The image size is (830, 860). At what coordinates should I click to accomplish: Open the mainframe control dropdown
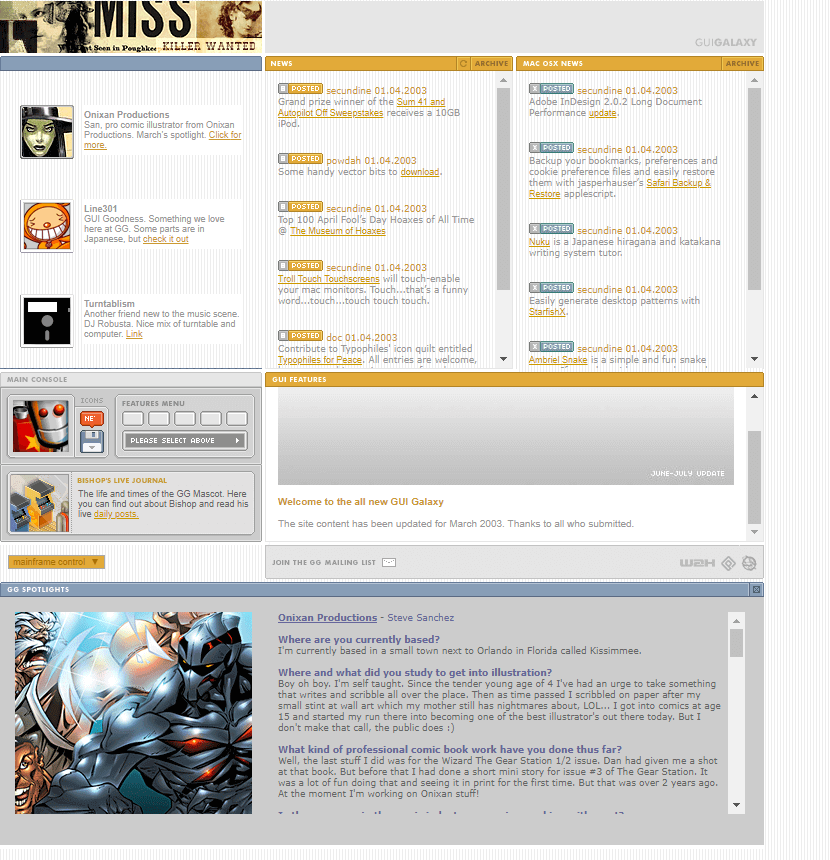tap(56, 562)
